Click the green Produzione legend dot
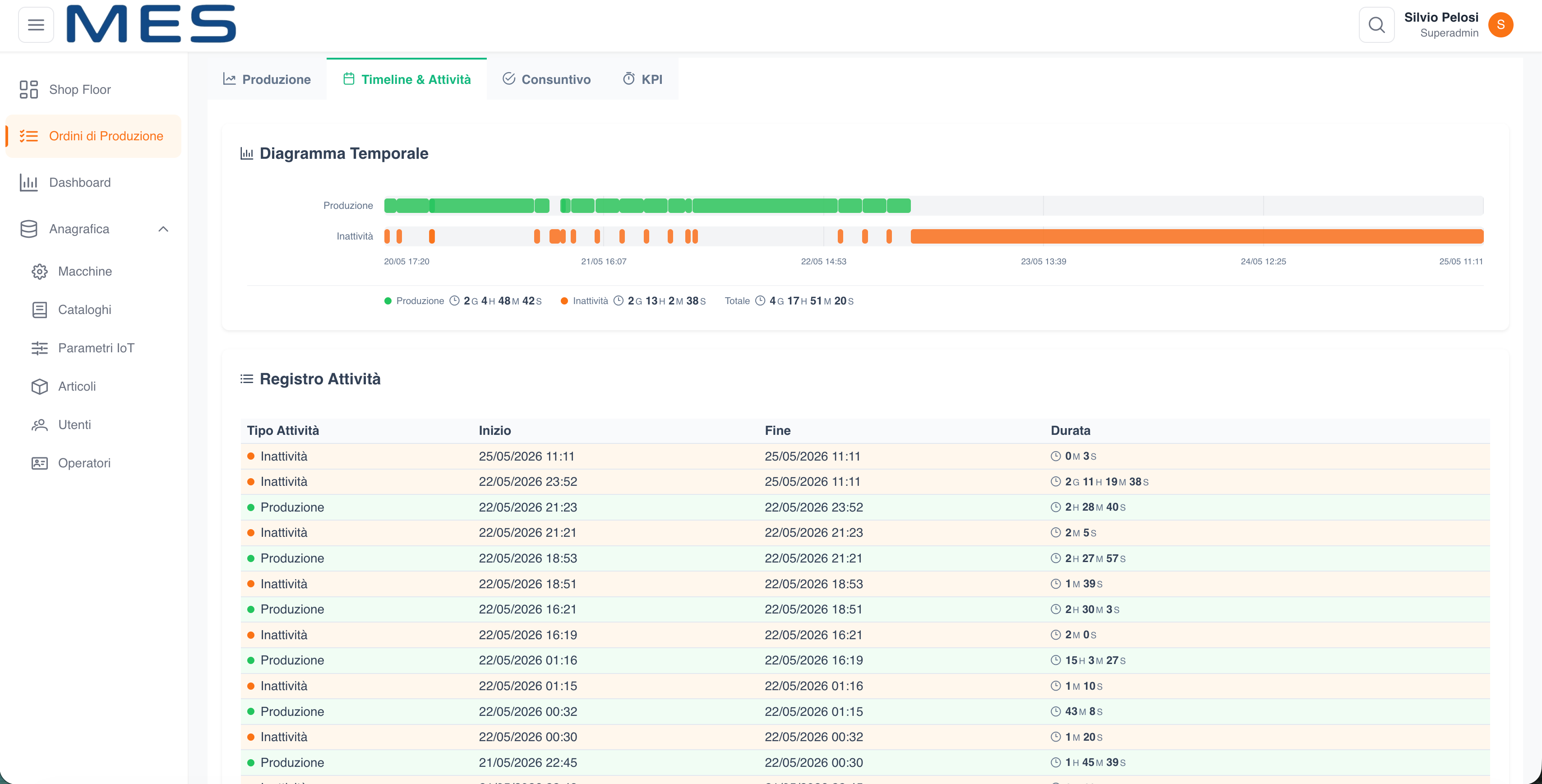Image resolution: width=1542 pixels, height=784 pixels. [388, 301]
